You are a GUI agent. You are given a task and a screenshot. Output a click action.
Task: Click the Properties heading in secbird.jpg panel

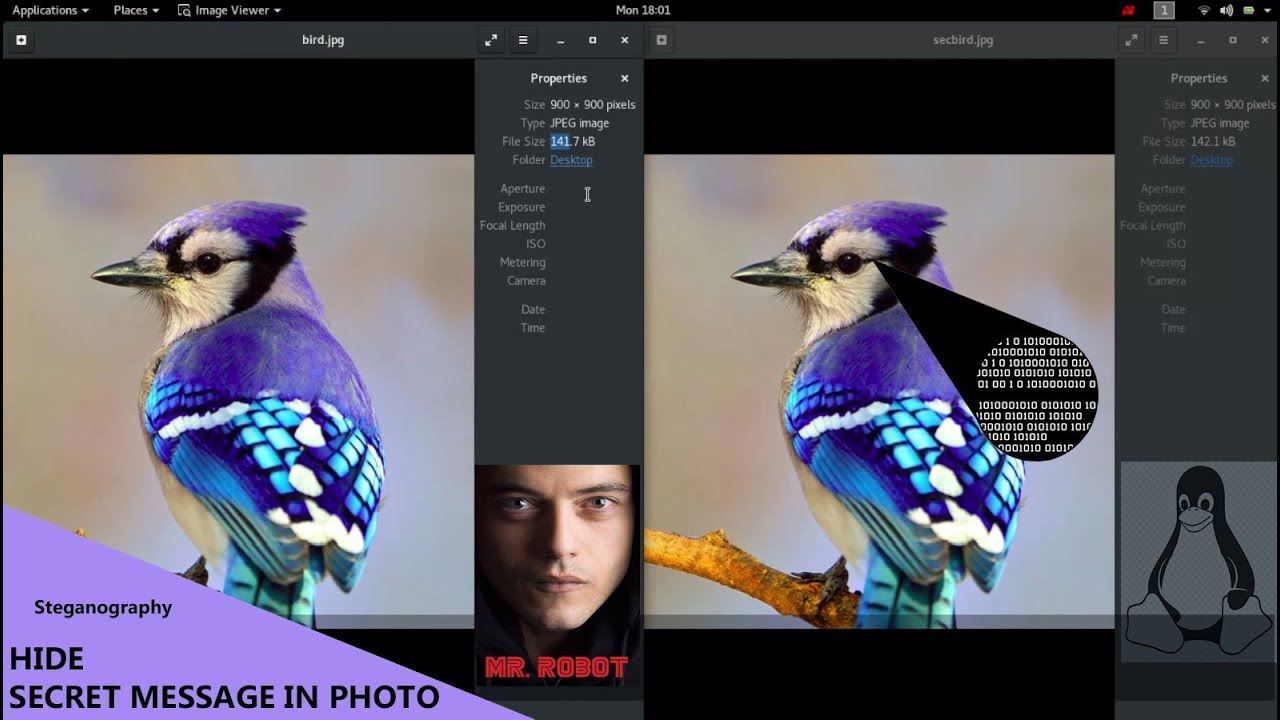pyautogui.click(x=1198, y=78)
